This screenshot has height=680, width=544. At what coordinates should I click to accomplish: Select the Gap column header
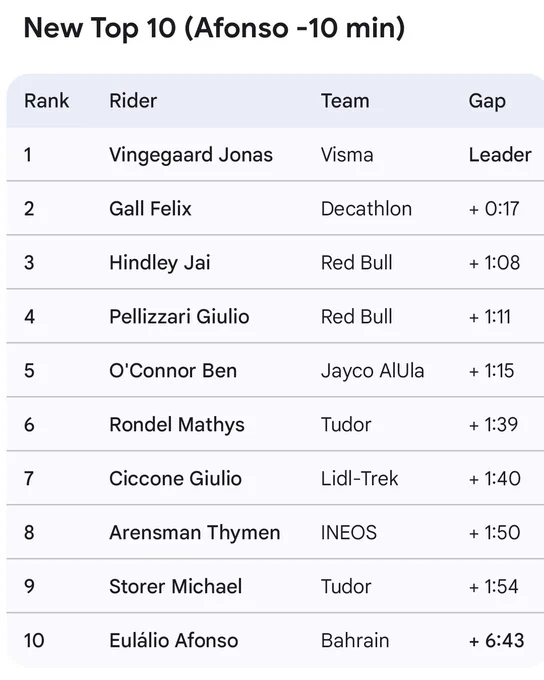point(487,102)
